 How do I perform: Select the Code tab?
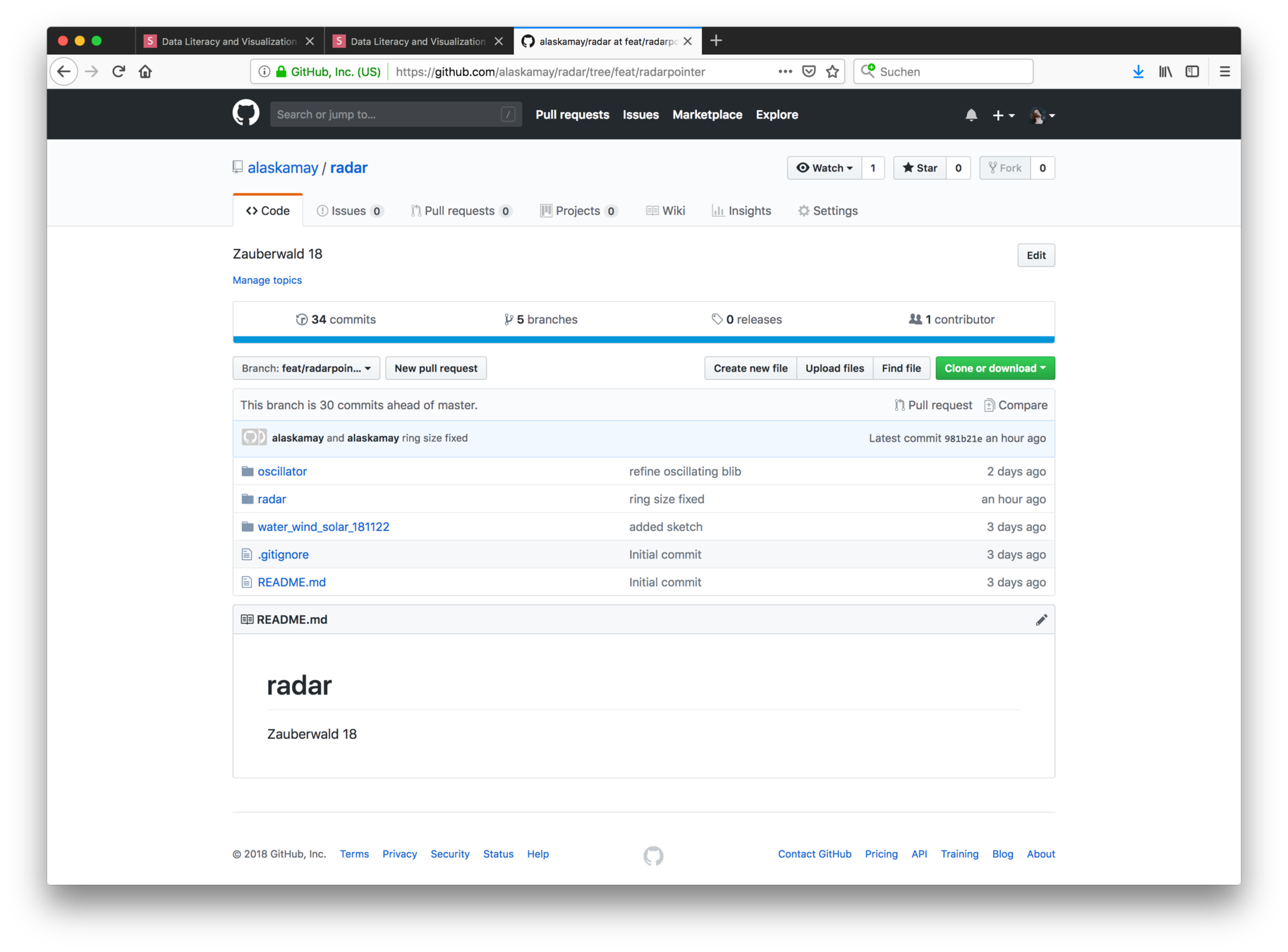click(268, 211)
